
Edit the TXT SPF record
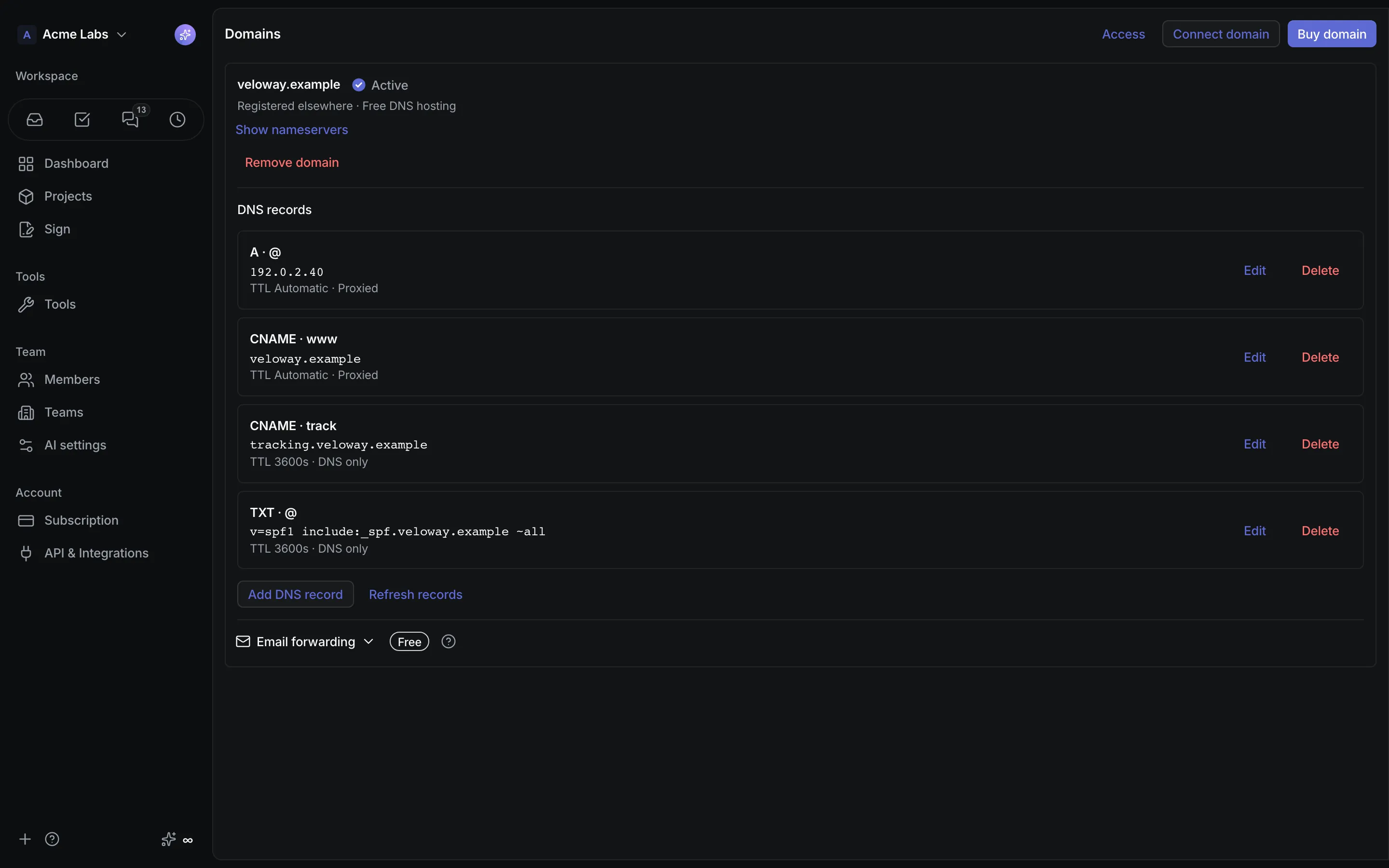[x=1255, y=530]
